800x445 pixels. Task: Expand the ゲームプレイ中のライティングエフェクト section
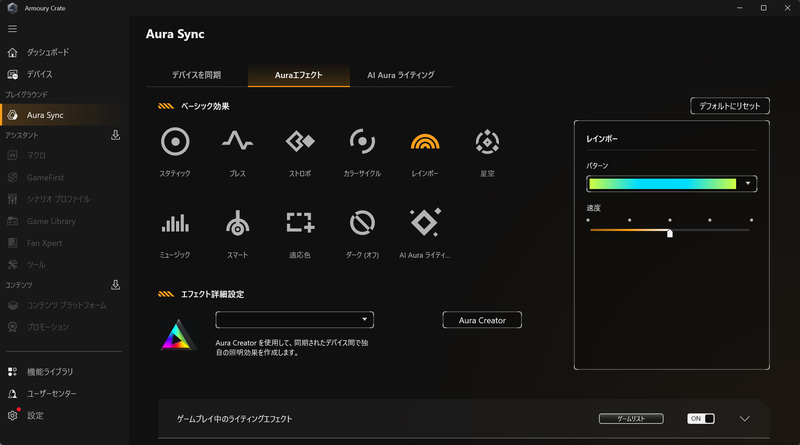pyautogui.click(x=744, y=418)
